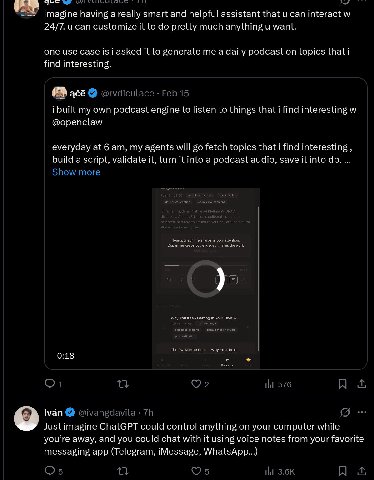Bookmark Iván's ChatGPT post

tap(342, 471)
